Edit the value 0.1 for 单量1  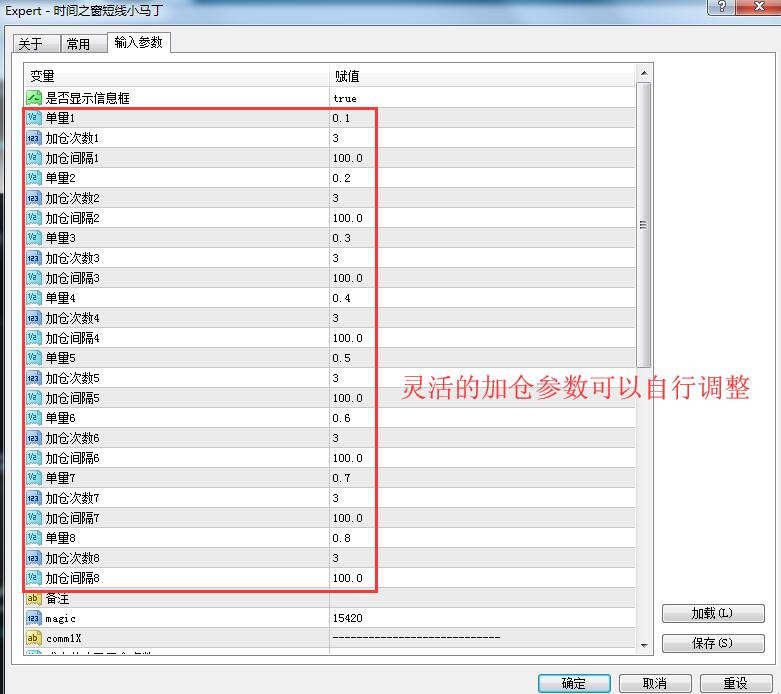click(480, 118)
